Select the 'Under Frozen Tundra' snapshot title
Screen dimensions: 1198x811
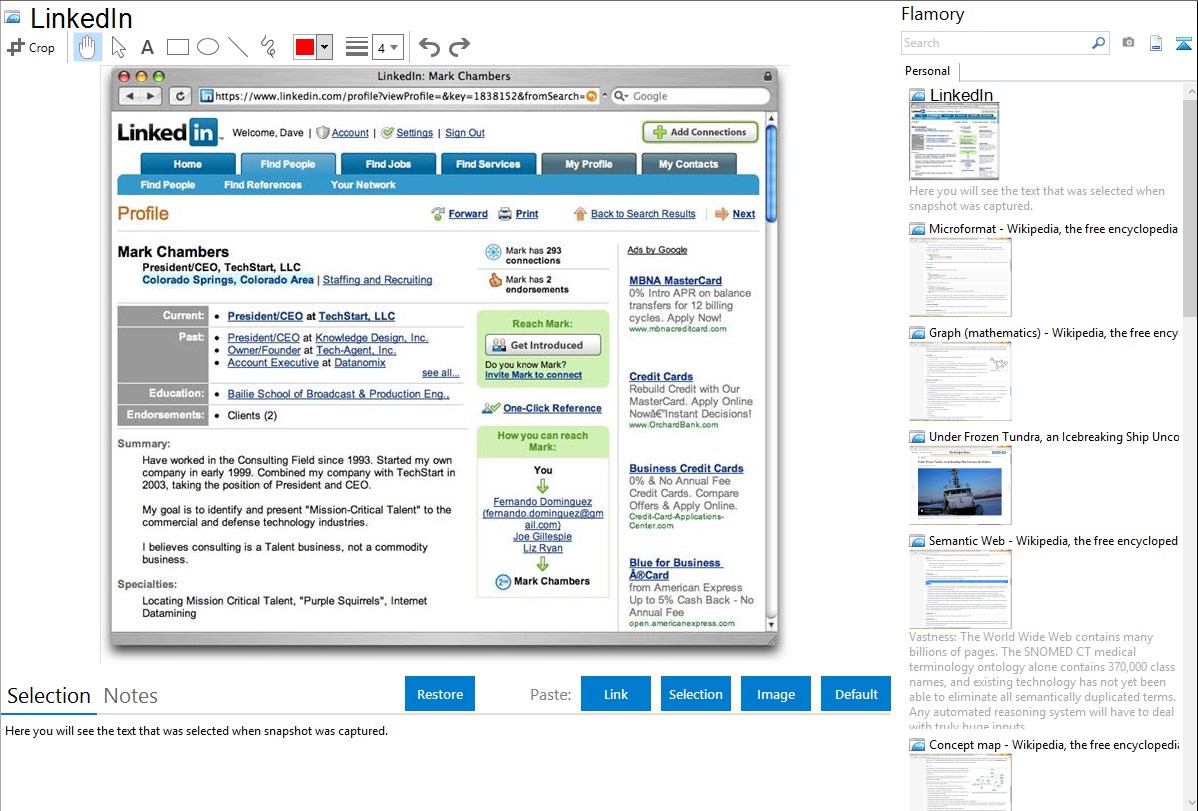click(1054, 436)
